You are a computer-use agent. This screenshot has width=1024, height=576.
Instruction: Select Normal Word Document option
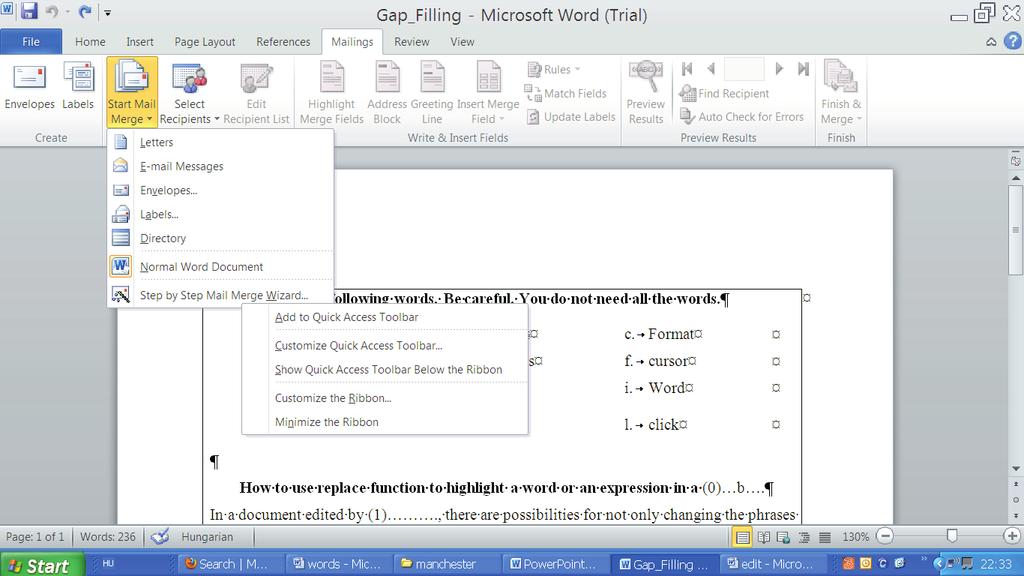221,266
